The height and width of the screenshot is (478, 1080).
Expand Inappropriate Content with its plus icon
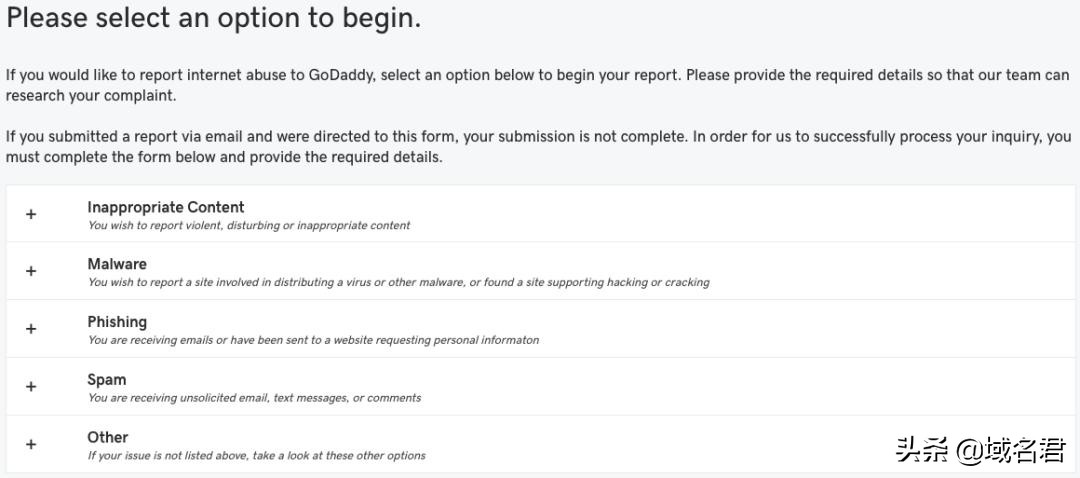(31, 214)
